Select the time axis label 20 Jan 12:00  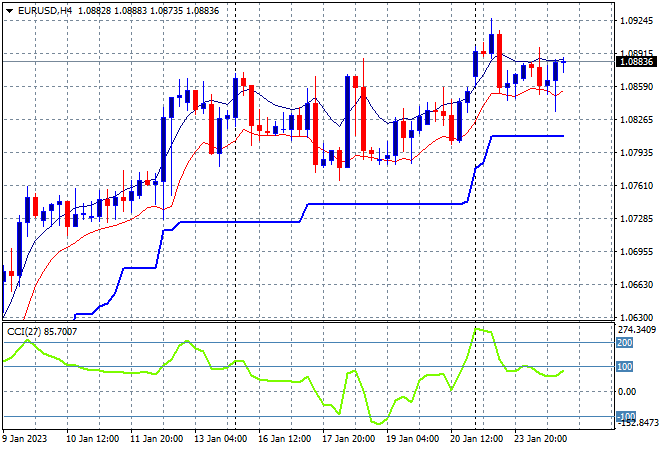(x=476, y=439)
